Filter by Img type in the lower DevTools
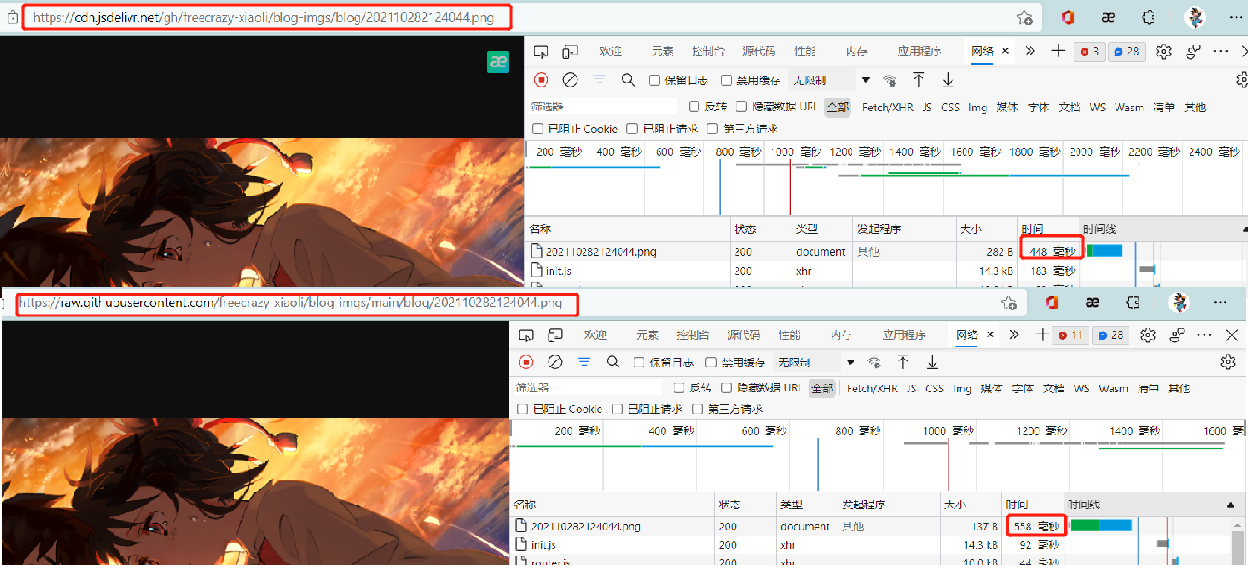 tap(962, 388)
